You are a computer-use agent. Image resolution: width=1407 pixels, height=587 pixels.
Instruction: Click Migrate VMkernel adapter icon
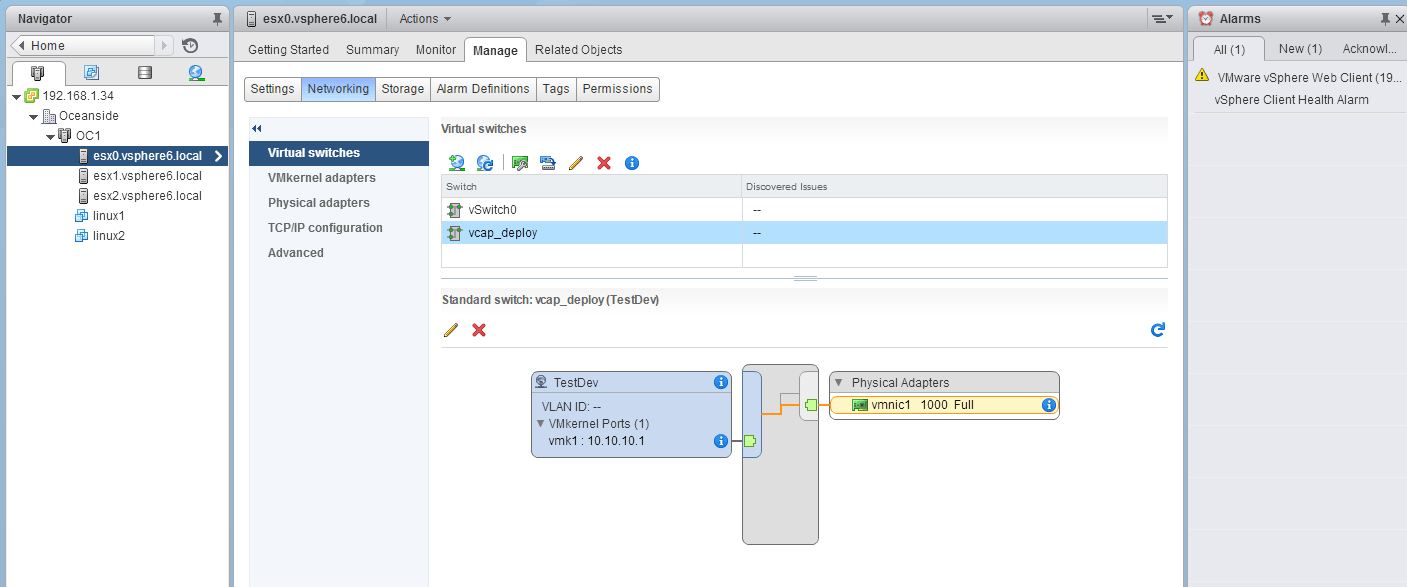(x=547, y=163)
